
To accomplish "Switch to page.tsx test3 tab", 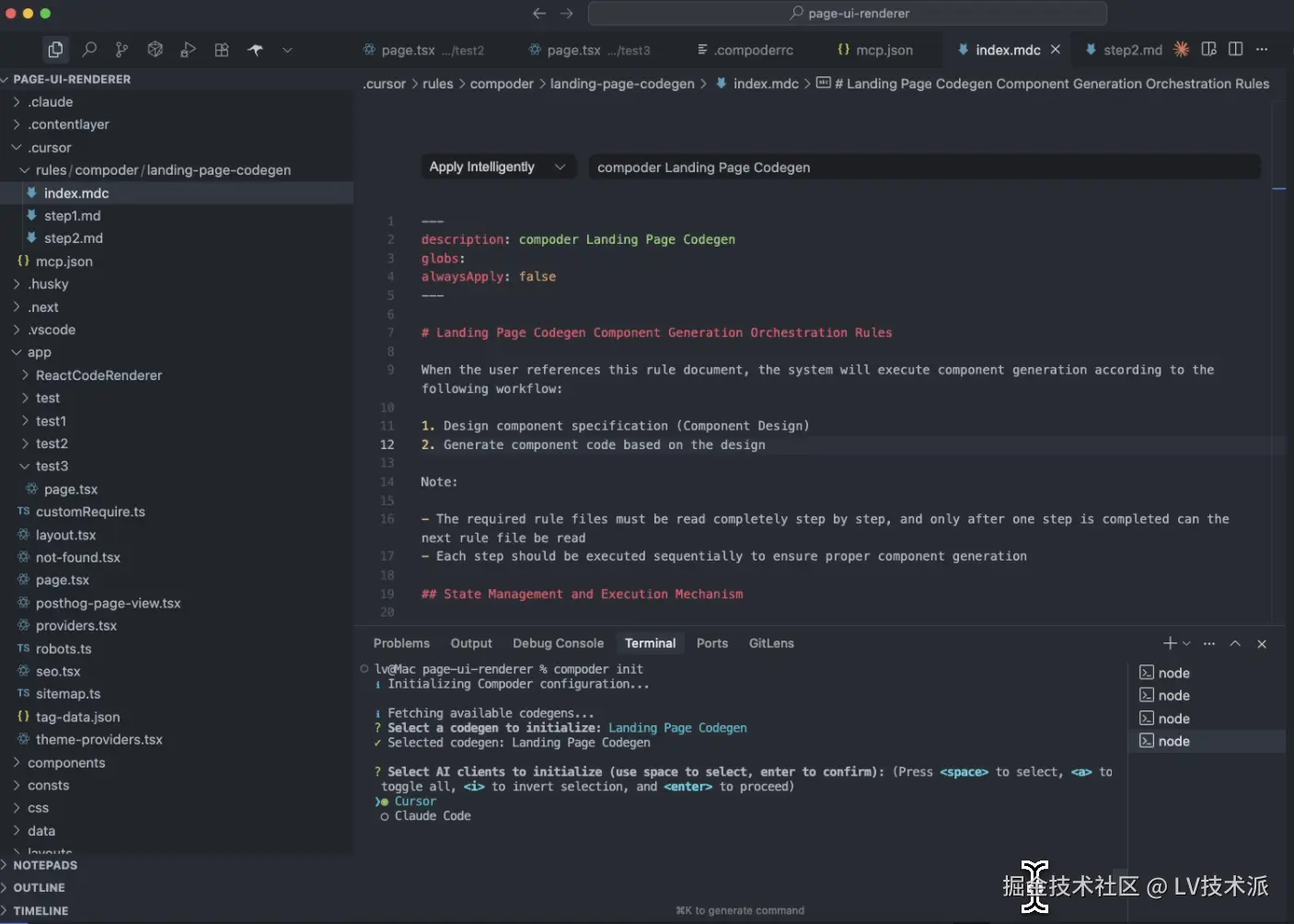I will pos(590,50).
